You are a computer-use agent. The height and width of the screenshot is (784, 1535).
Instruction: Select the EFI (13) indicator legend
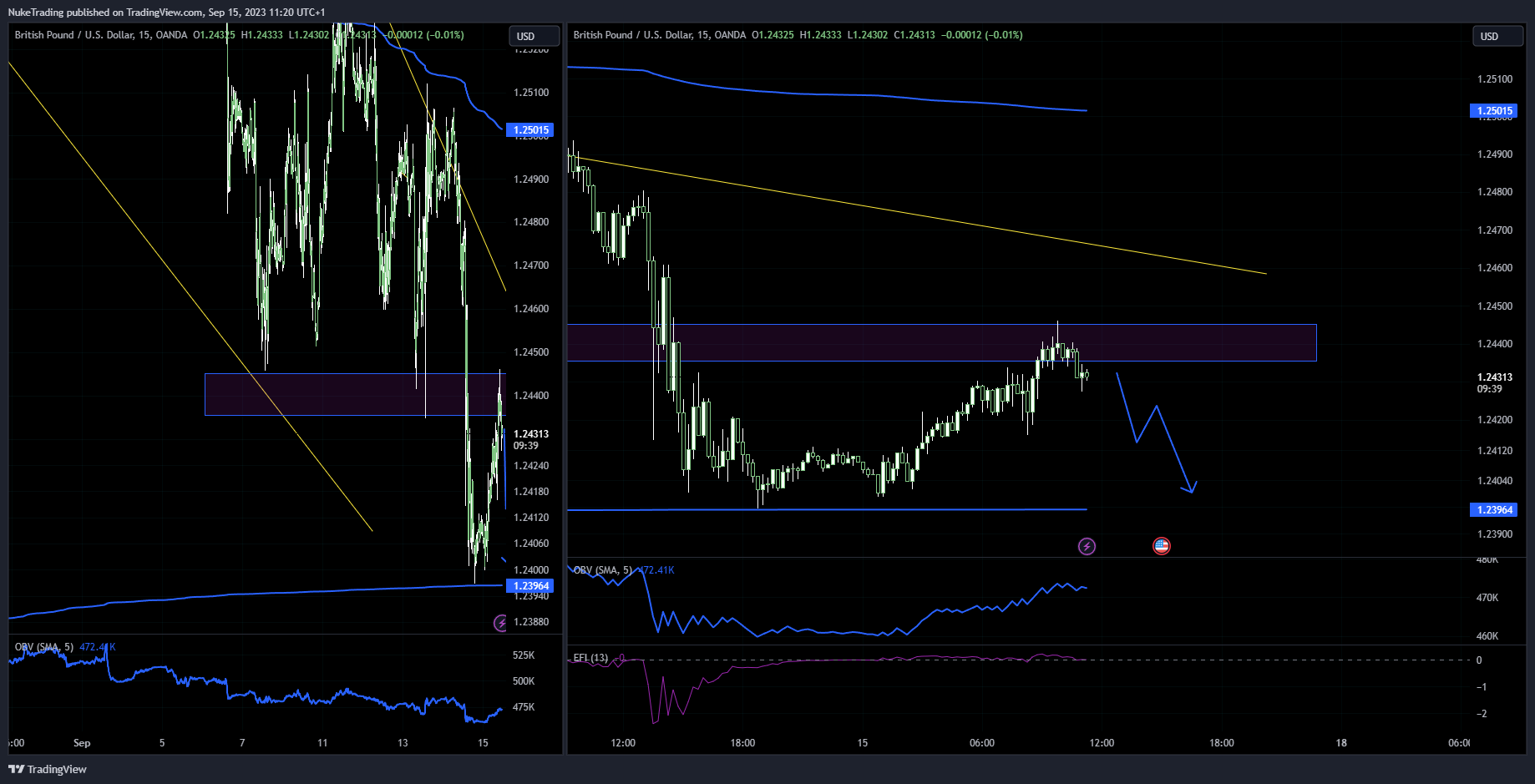590,658
